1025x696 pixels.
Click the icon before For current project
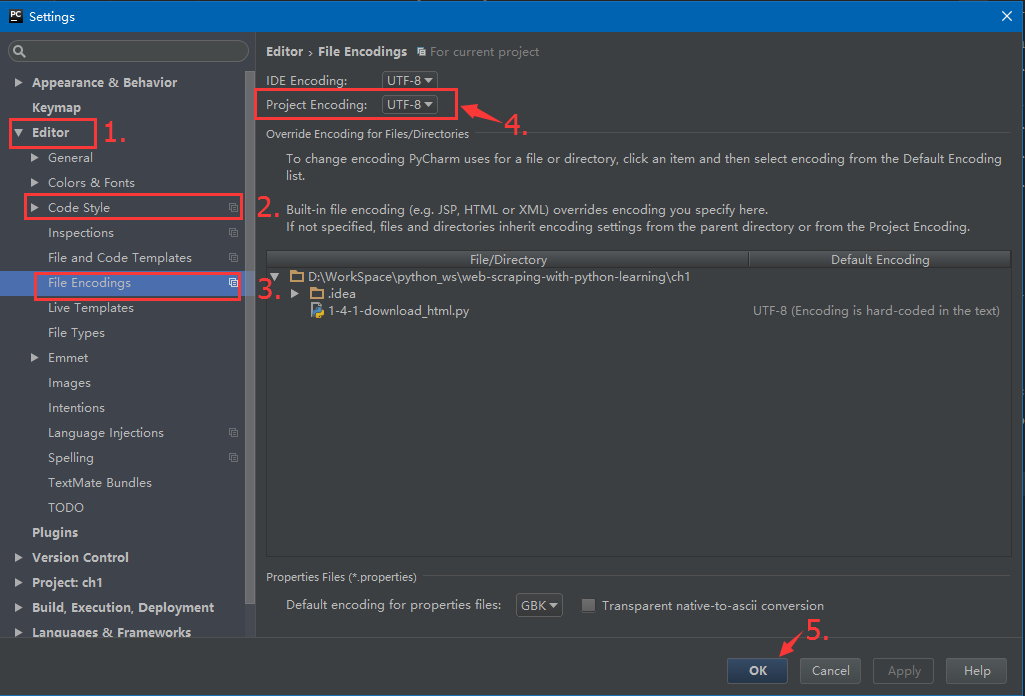point(422,52)
